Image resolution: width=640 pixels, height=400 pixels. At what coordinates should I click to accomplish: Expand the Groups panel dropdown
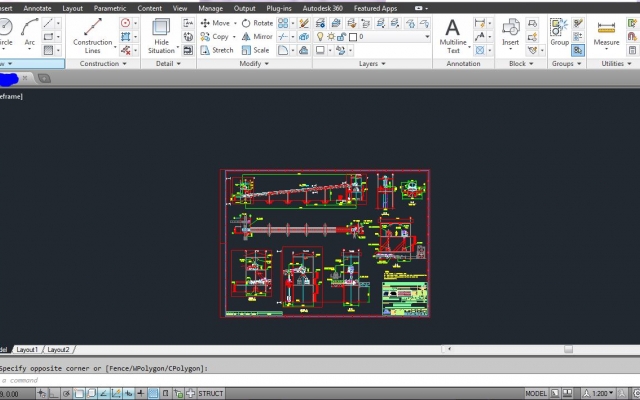coord(567,64)
